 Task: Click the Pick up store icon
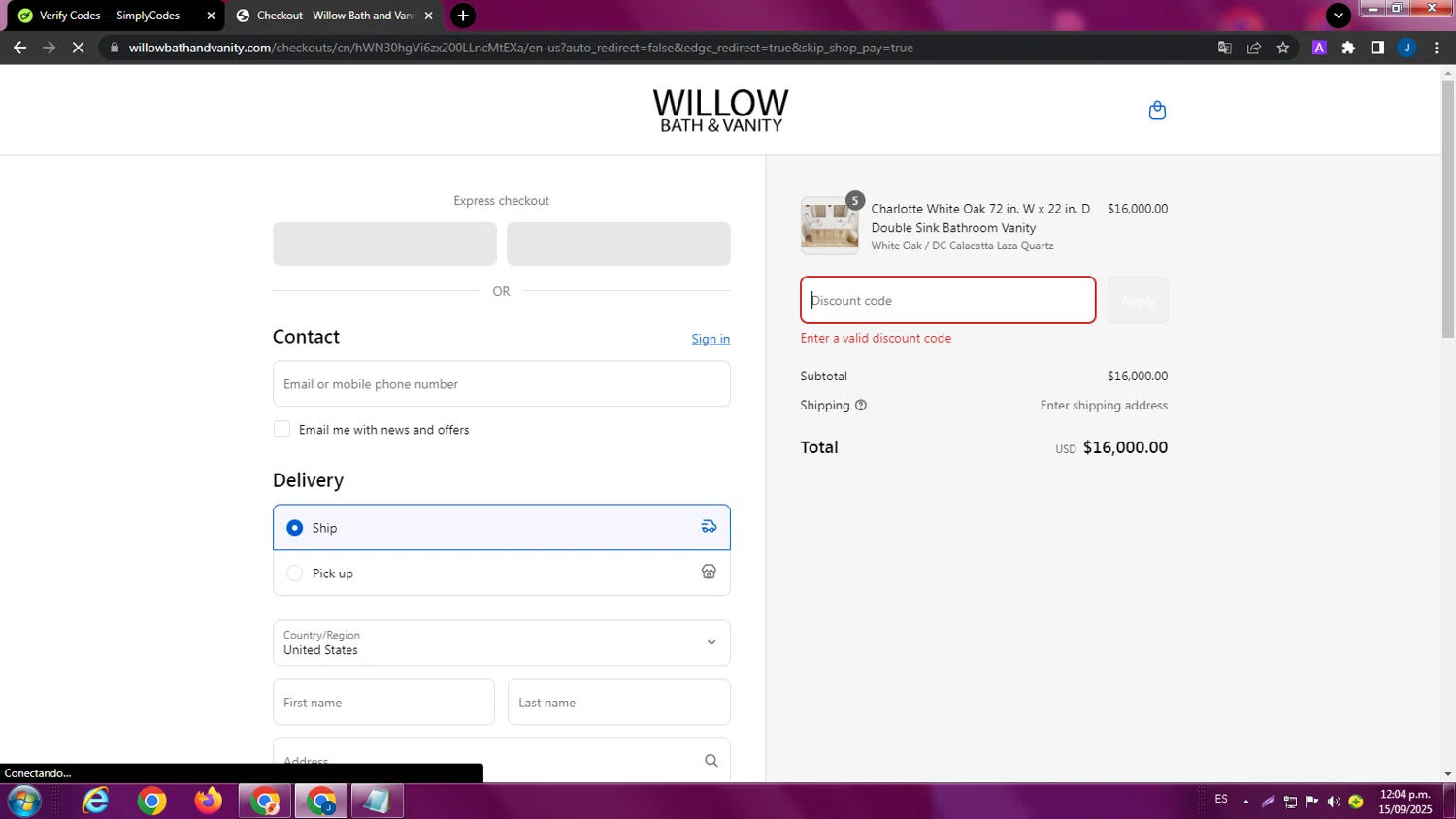click(x=710, y=573)
